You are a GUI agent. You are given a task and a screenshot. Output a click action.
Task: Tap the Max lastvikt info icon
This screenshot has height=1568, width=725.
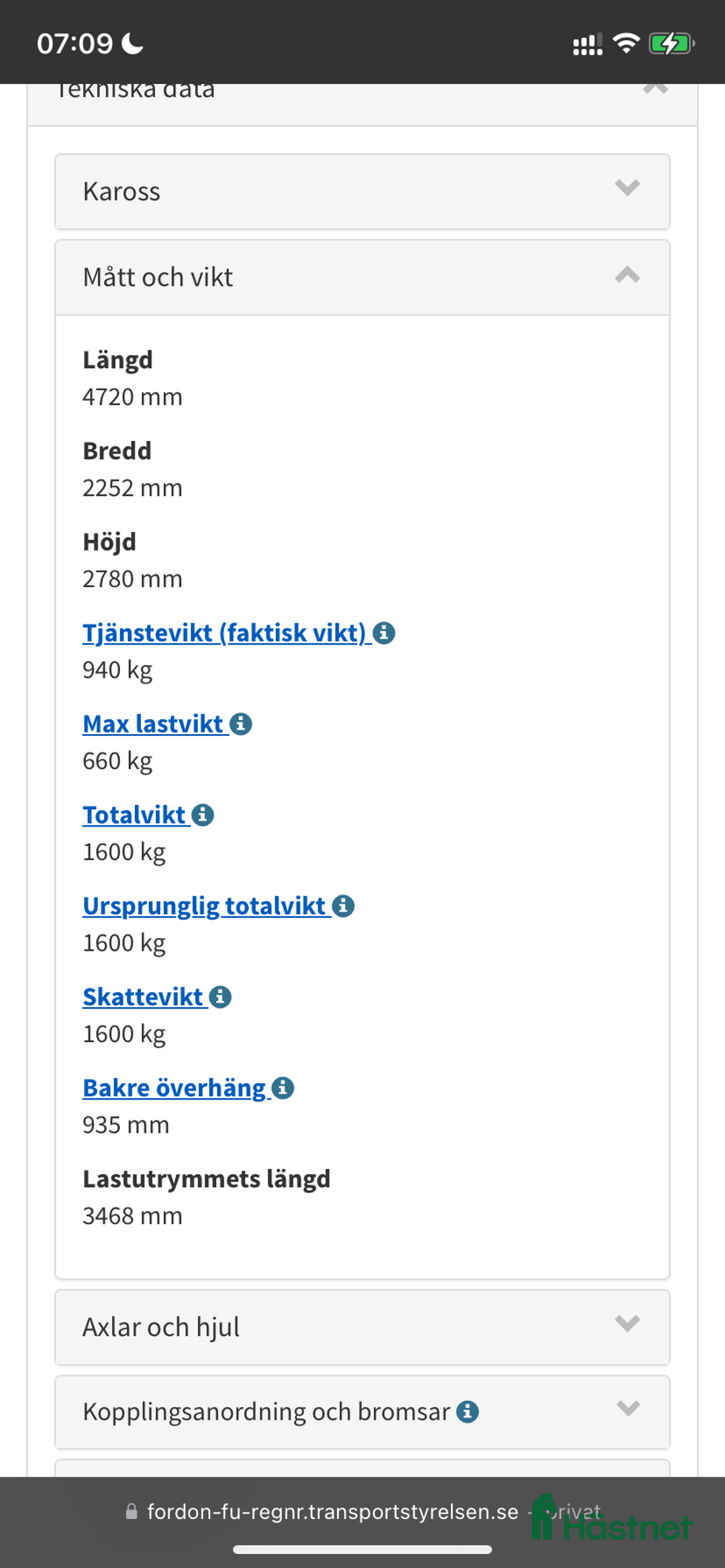tap(242, 724)
